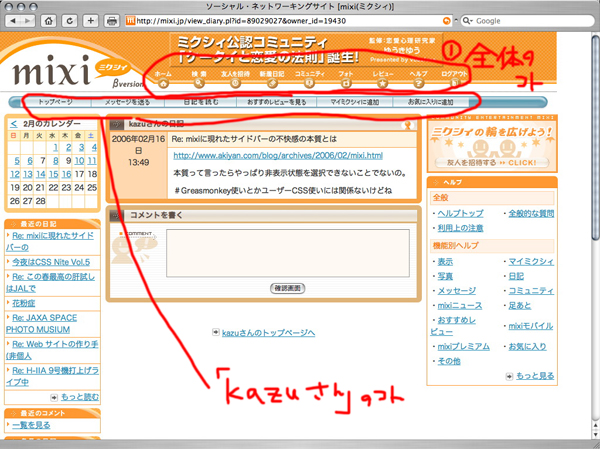Open the お気に入り help link

click(527, 346)
